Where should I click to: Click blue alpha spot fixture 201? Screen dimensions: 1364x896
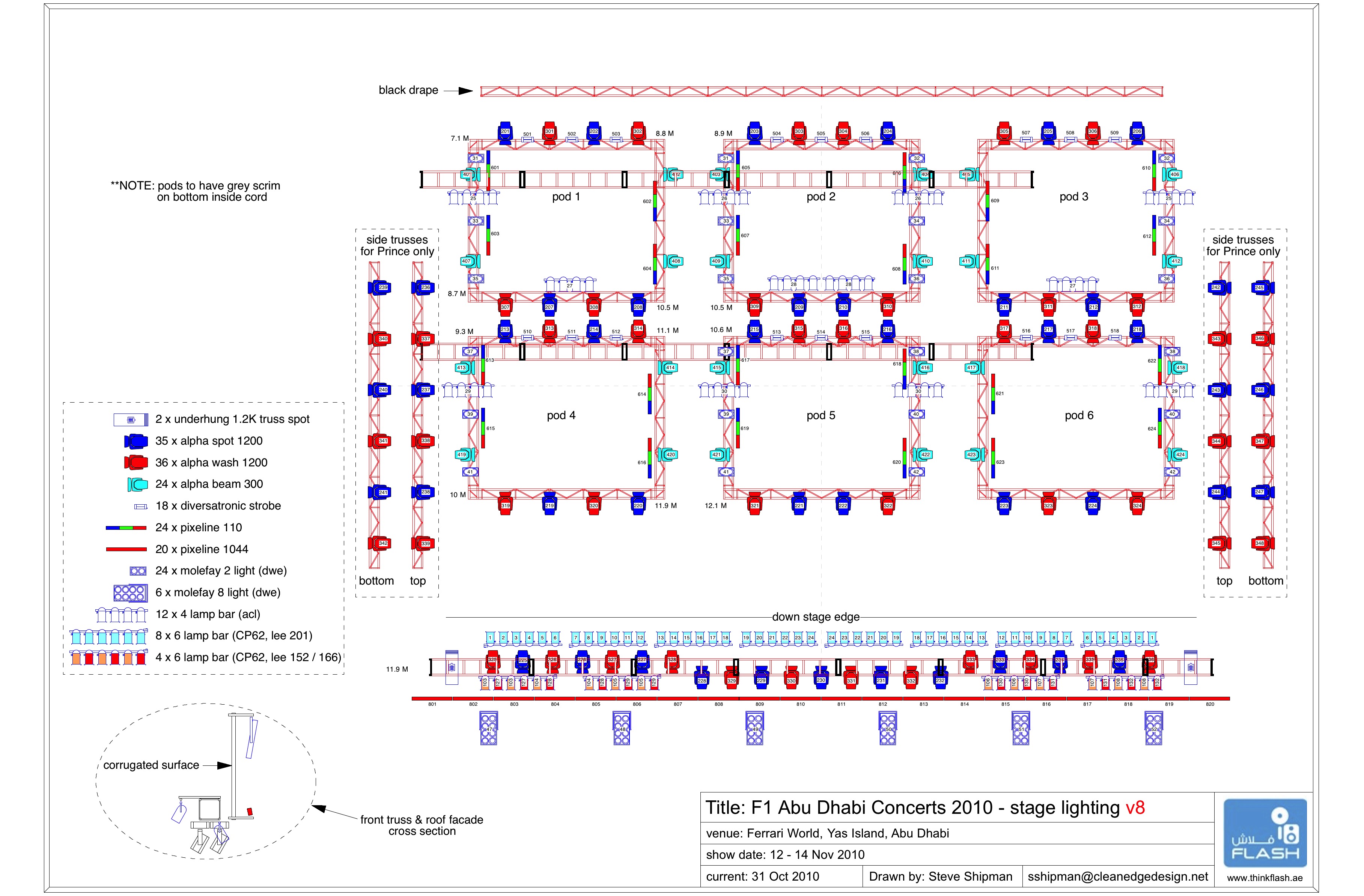point(505,132)
